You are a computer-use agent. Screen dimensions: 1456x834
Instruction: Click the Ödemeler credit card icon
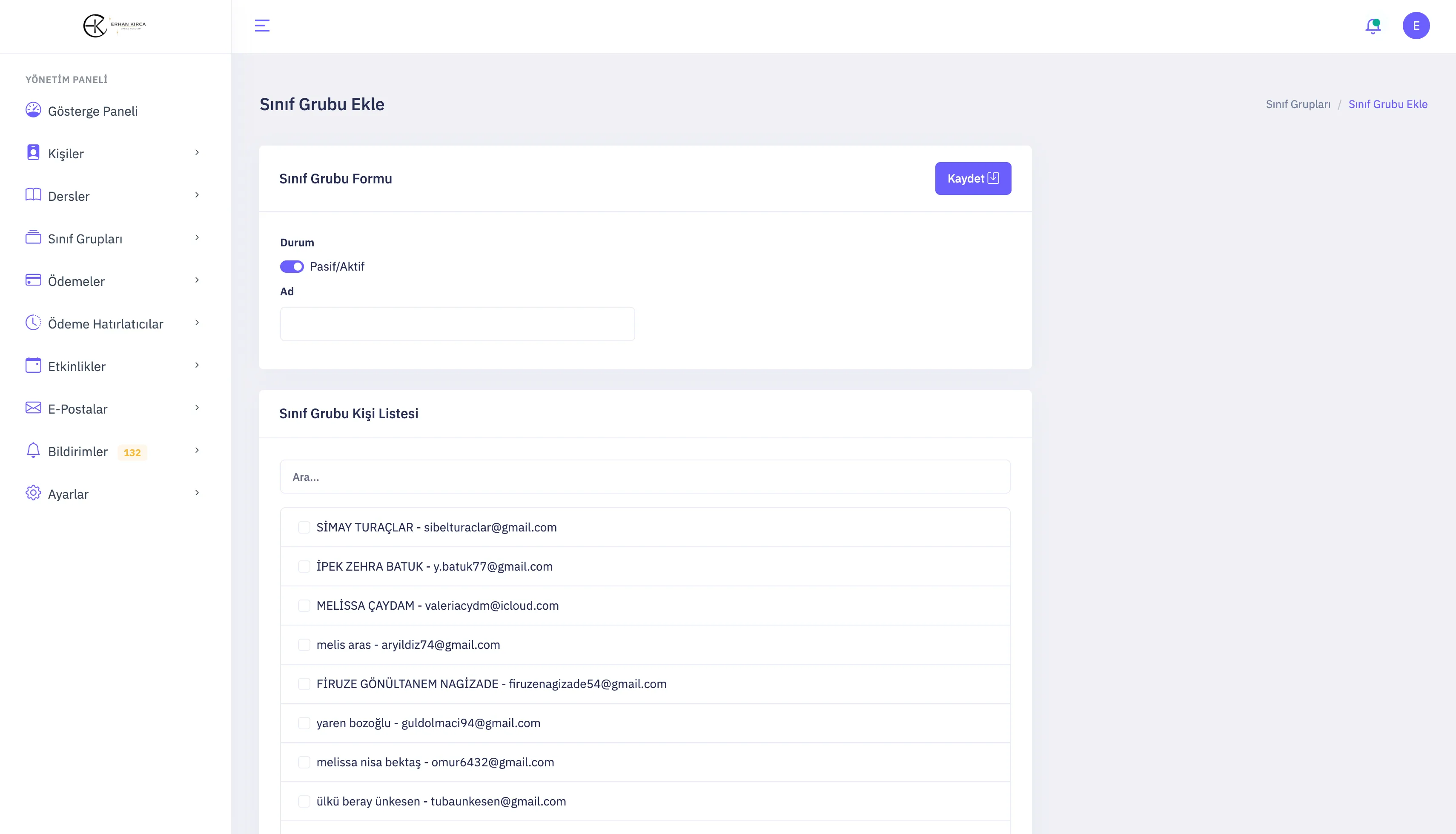33,280
